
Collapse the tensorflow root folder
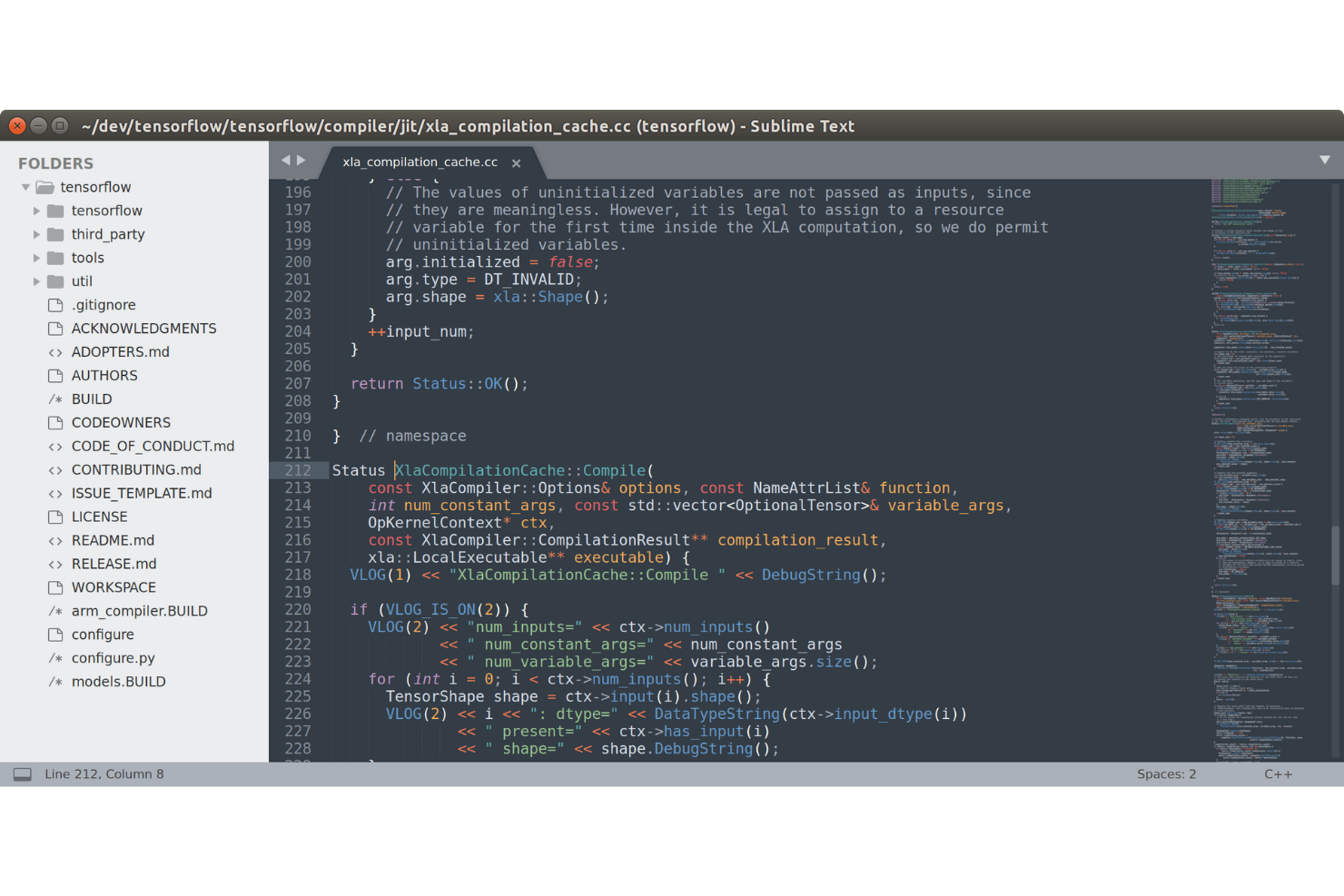click(26, 187)
